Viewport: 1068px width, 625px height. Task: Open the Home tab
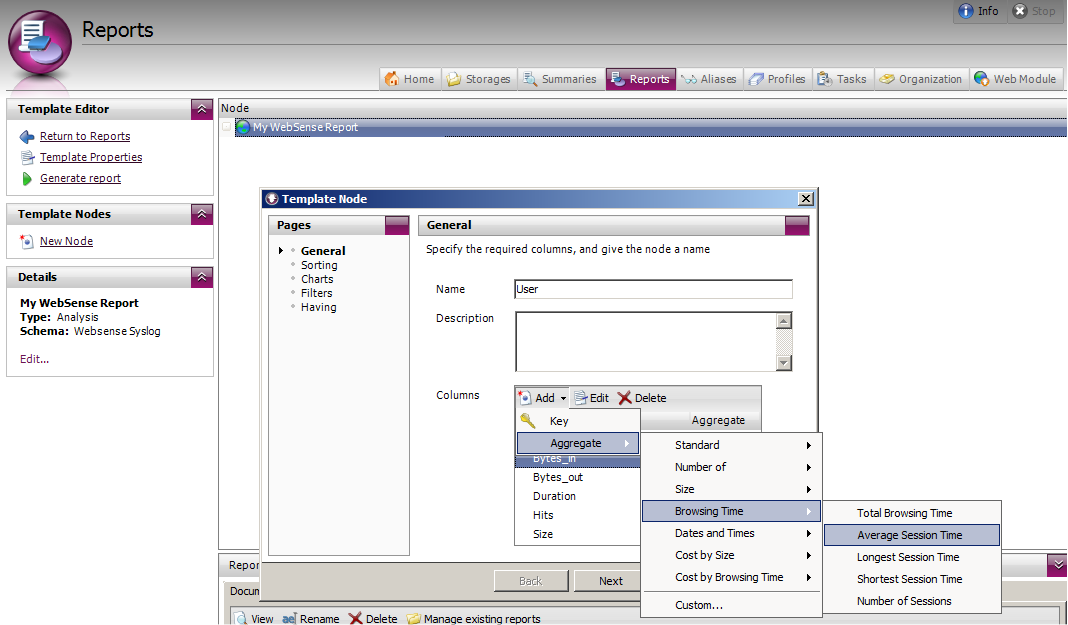tap(410, 79)
